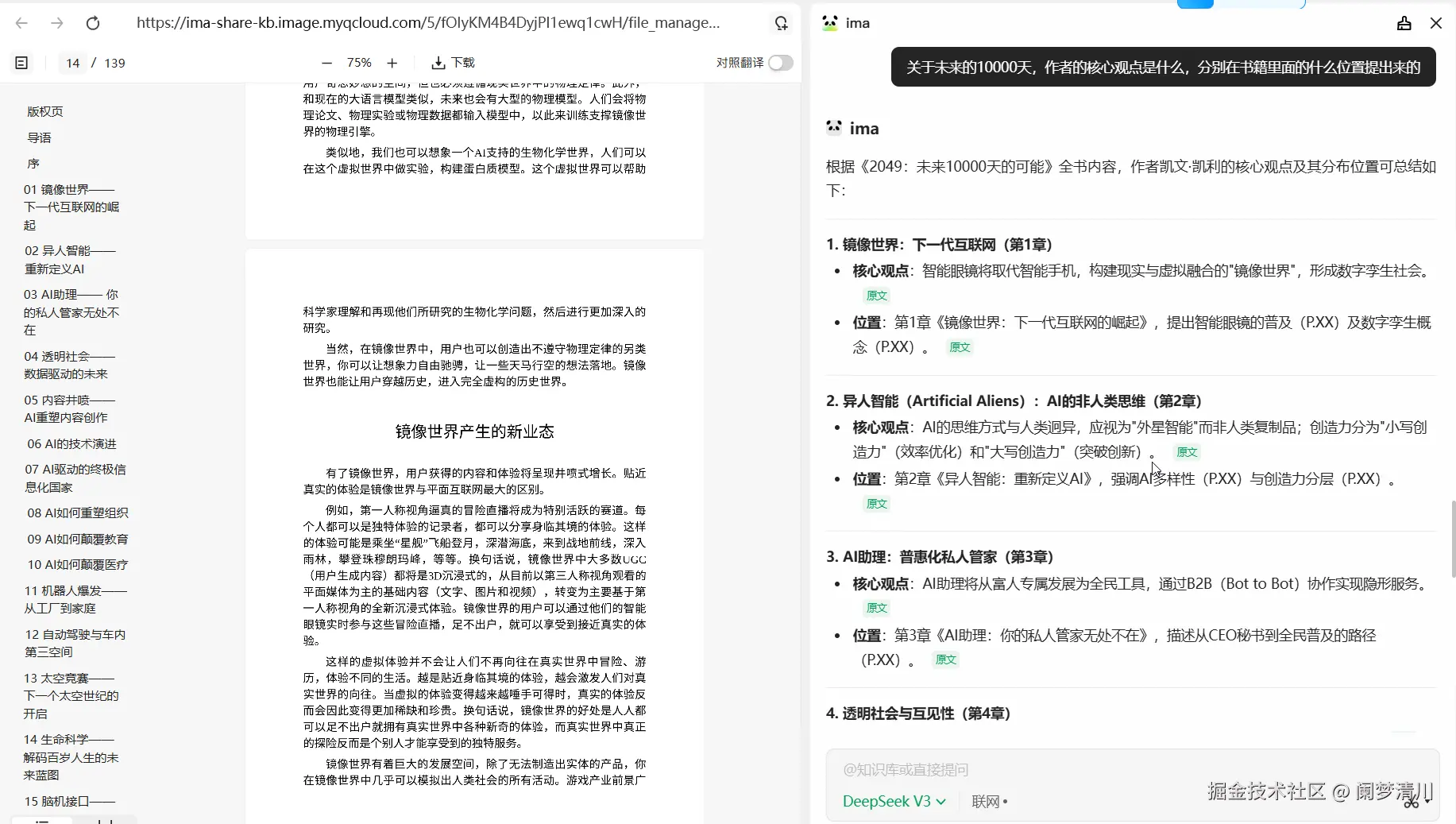1456x824 pixels.
Task: Select chapter 04 透明社会 in contents
Action: (x=70, y=365)
